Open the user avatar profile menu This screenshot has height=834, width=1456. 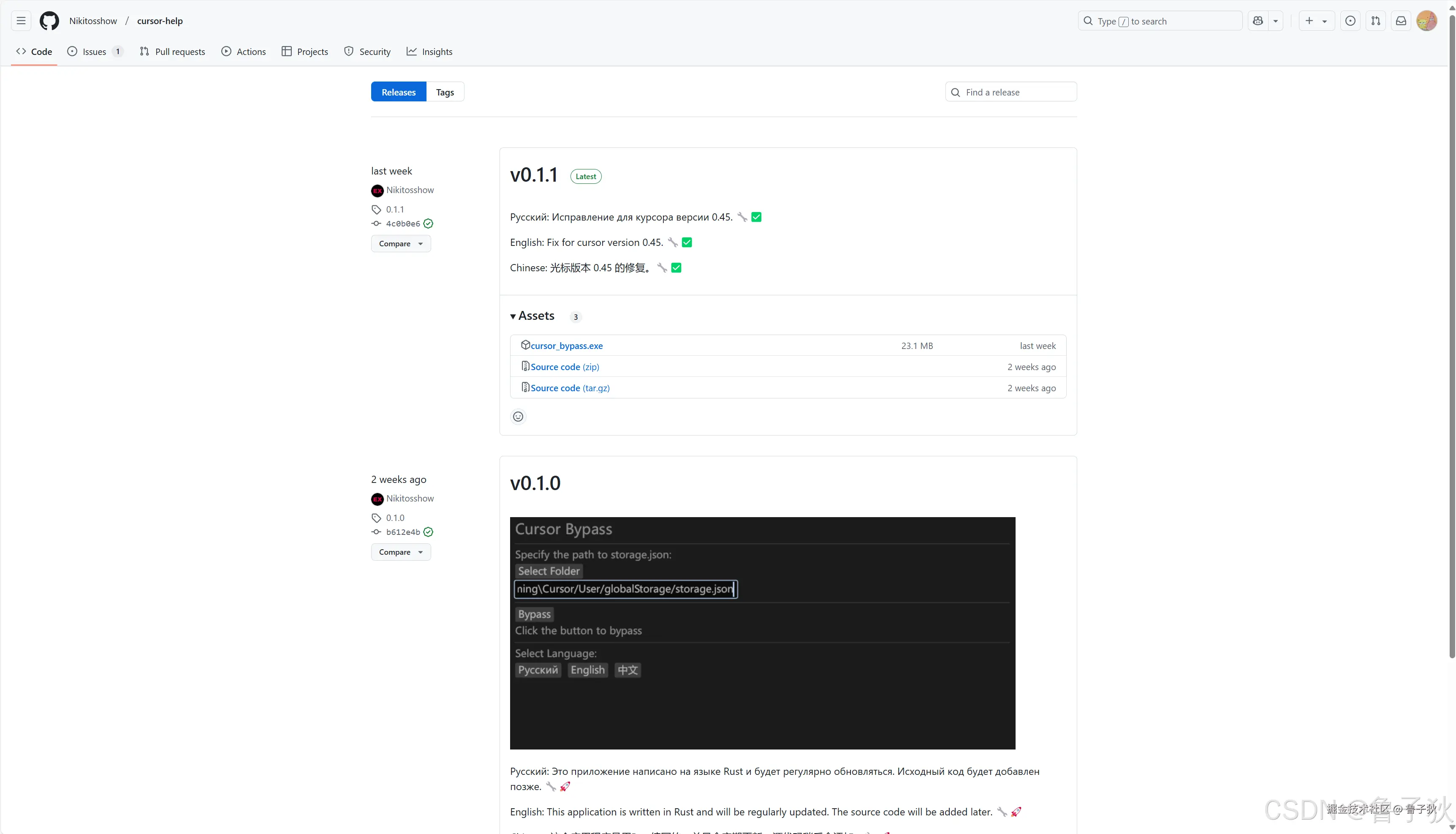click(x=1426, y=21)
